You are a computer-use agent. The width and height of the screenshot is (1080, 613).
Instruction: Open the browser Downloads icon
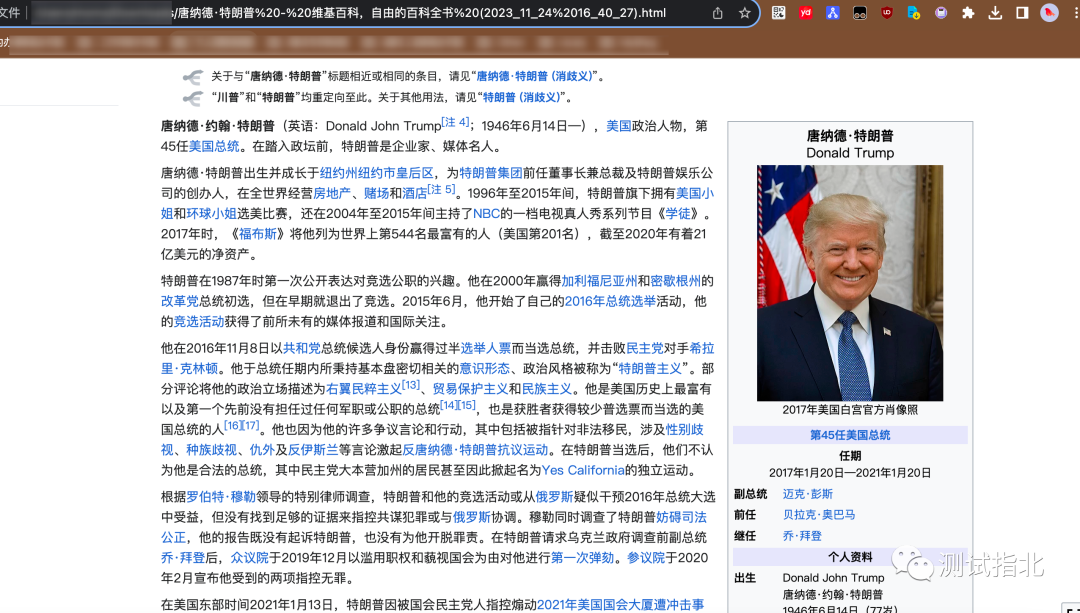(x=995, y=13)
